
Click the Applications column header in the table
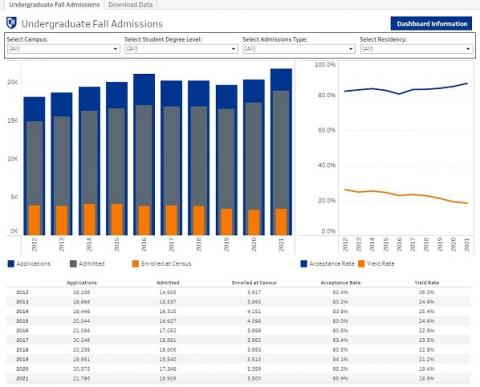(82, 283)
